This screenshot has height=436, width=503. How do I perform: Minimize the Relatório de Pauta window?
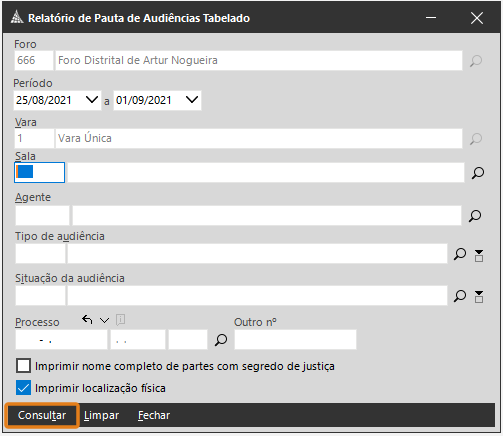(x=431, y=18)
